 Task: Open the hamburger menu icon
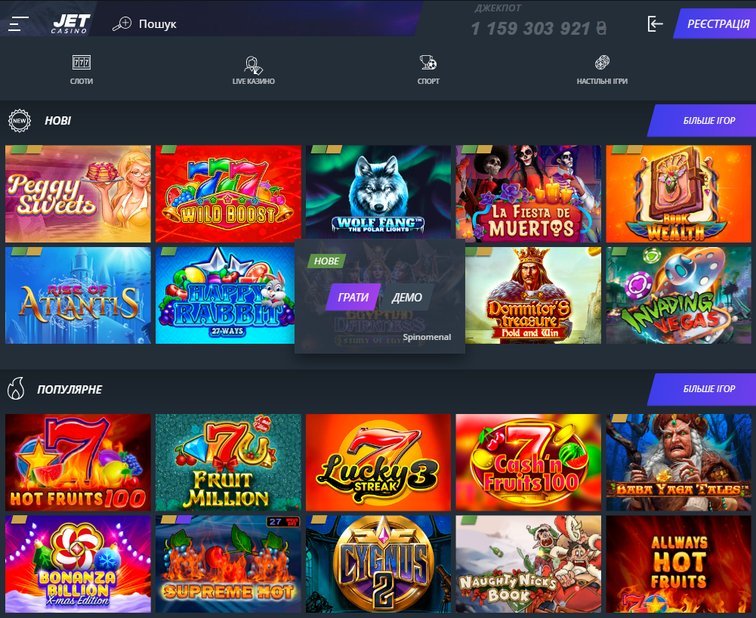pos(18,24)
